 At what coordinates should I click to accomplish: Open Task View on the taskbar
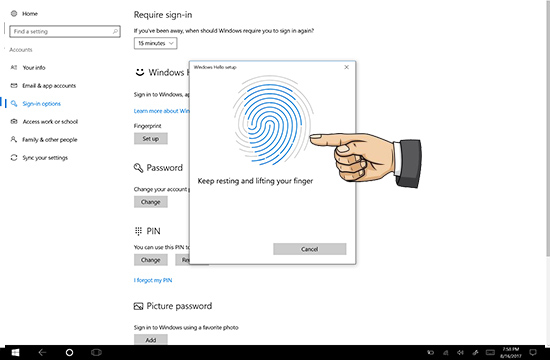click(96, 352)
